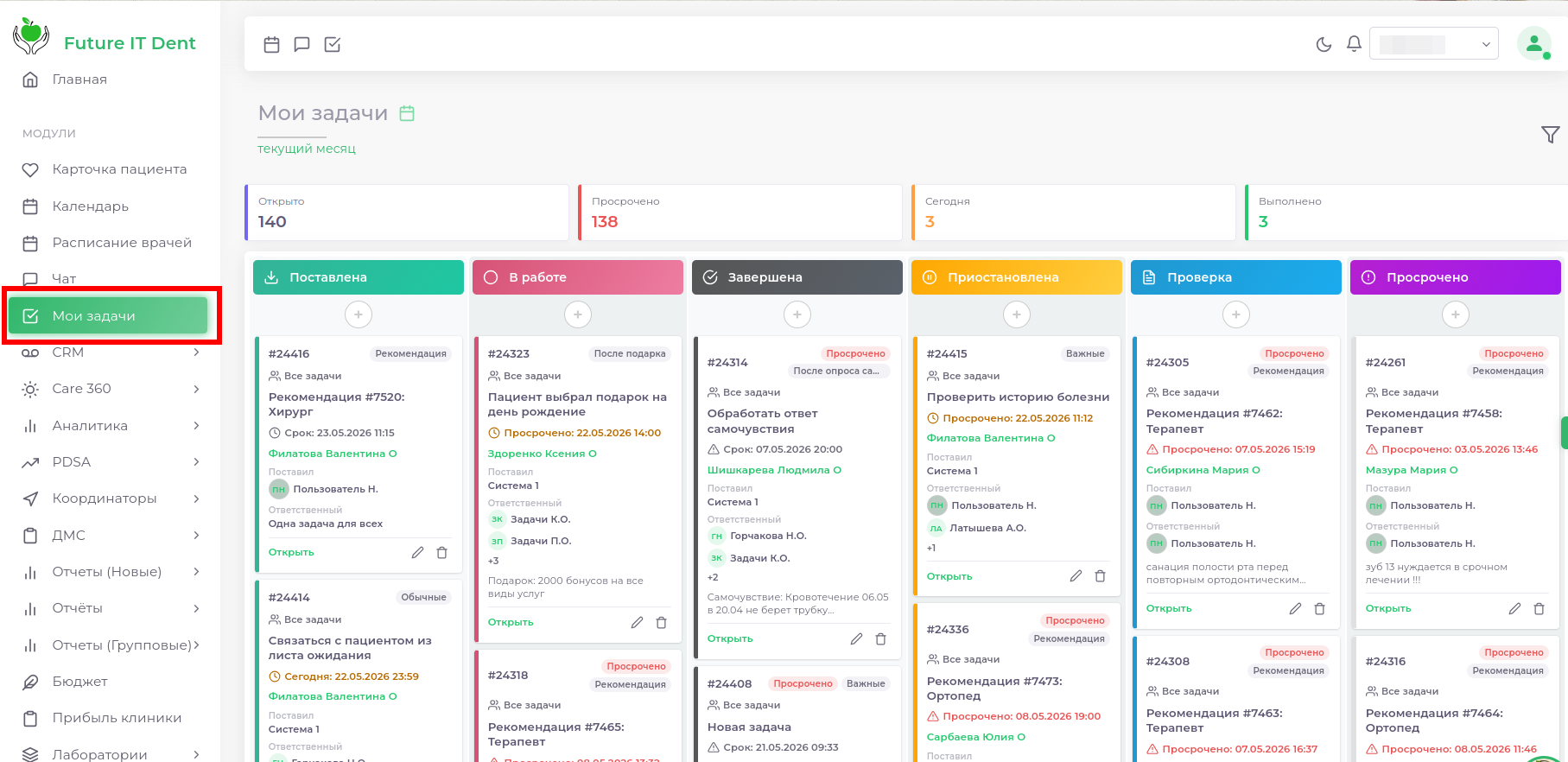This screenshot has width=1568, height=762.
Task: Open Календарь in sidebar
Action: coord(75,206)
